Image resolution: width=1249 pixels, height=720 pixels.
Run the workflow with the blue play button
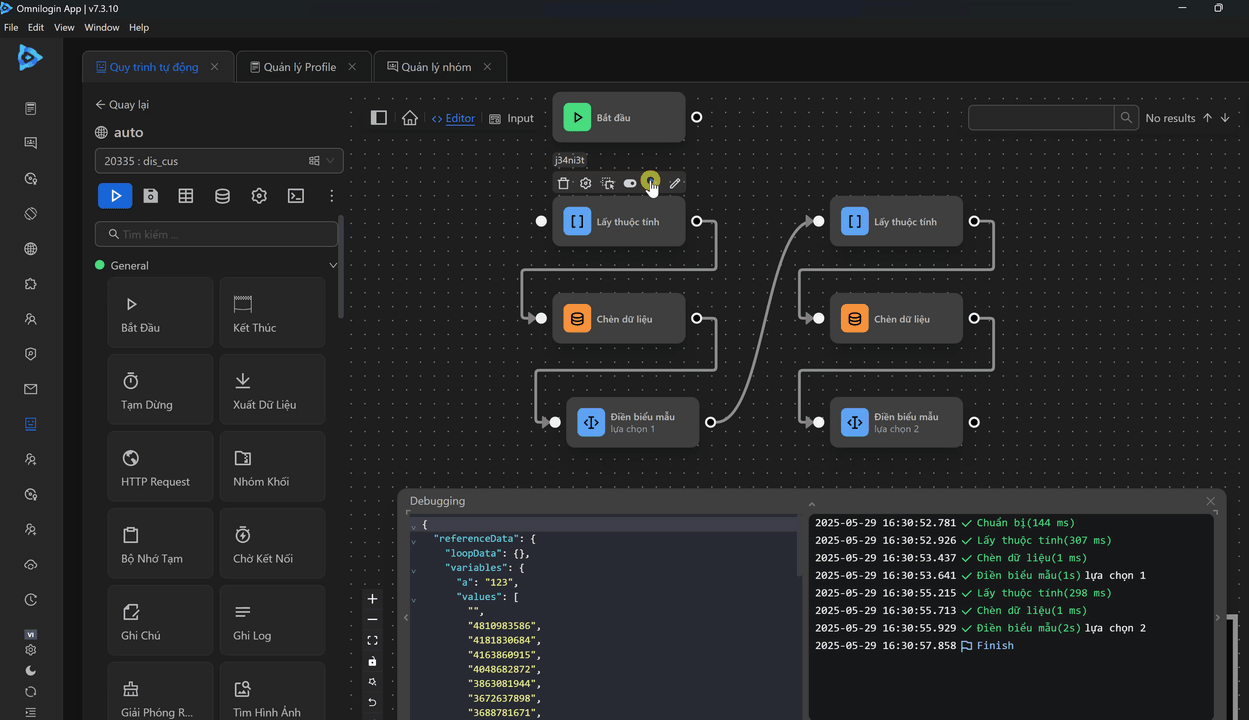(115, 196)
